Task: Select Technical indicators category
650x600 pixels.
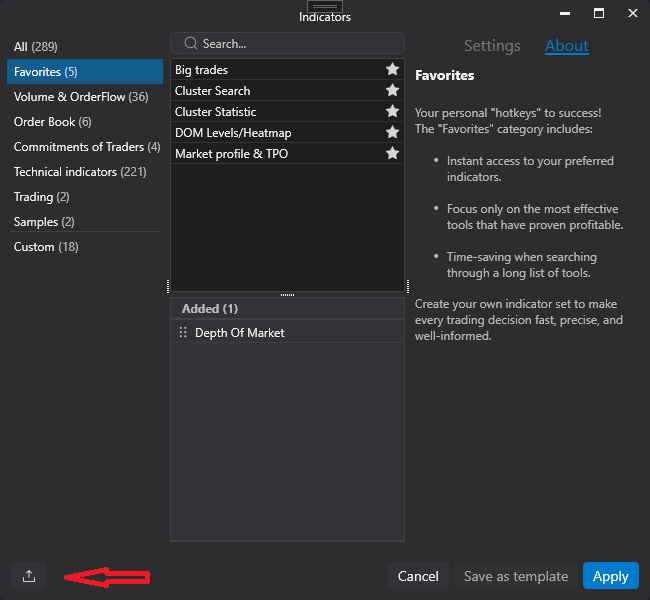Action: point(80,172)
